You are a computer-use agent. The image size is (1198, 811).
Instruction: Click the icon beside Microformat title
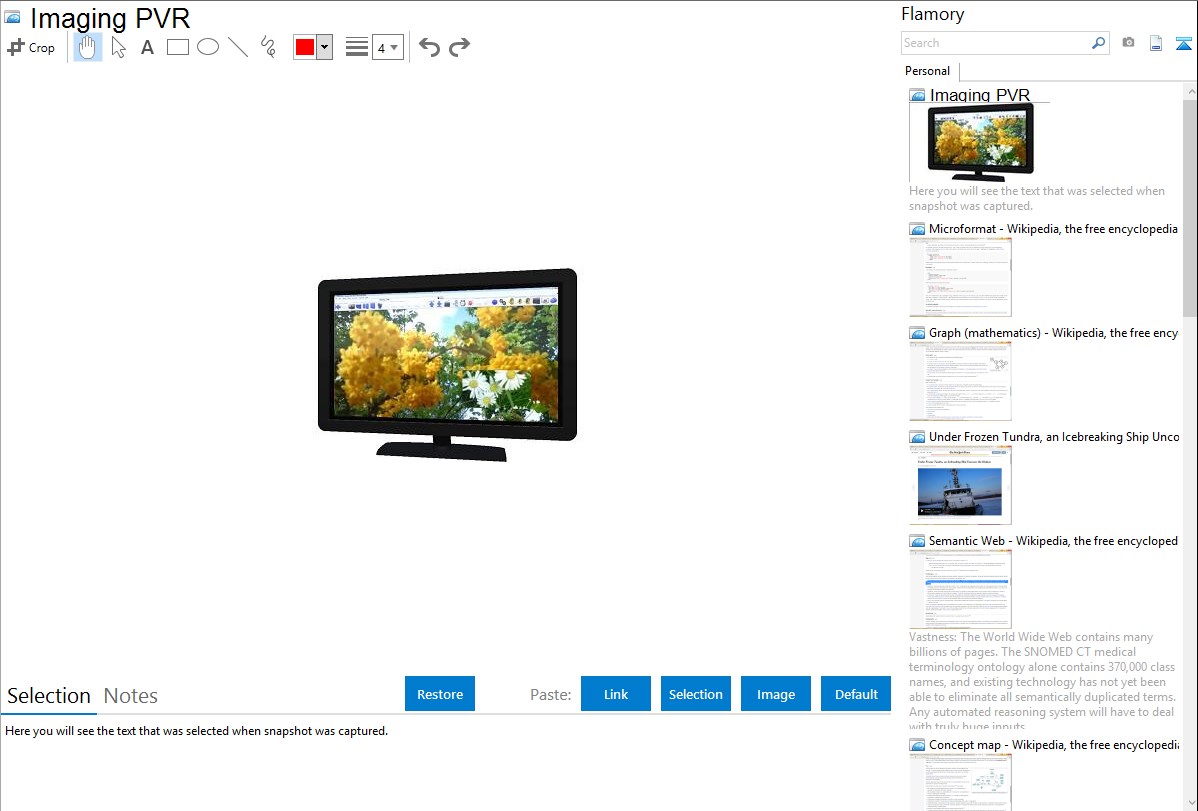point(918,229)
